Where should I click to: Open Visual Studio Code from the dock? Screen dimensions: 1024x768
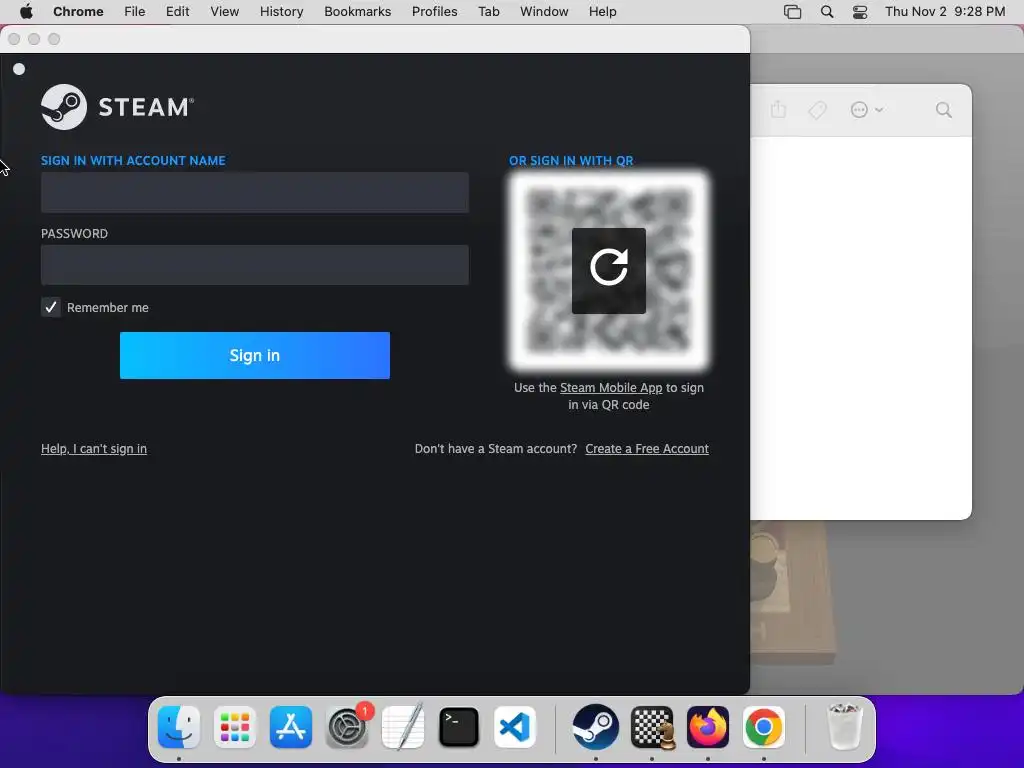[x=515, y=727]
